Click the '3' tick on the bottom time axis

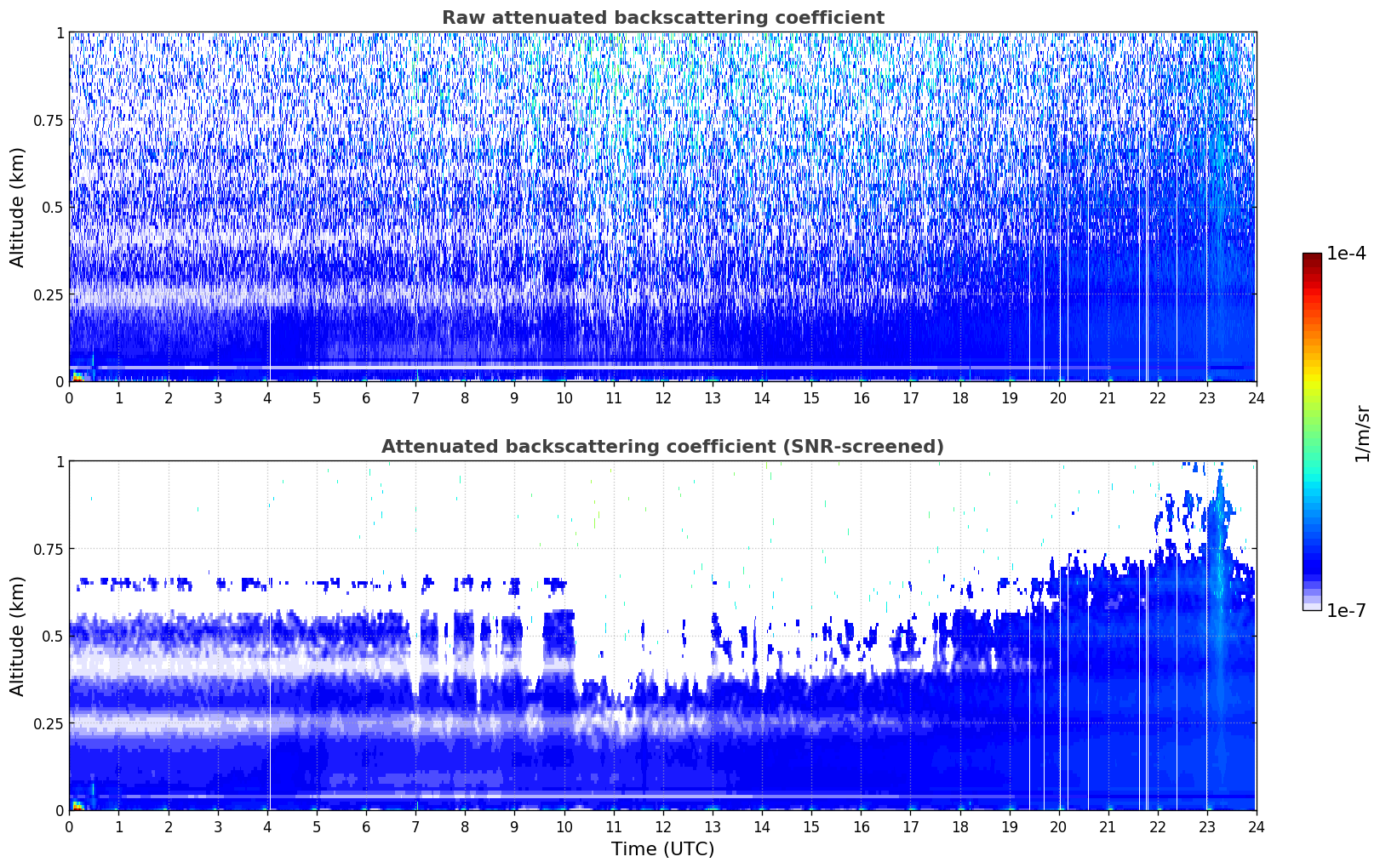click(218, 827)
